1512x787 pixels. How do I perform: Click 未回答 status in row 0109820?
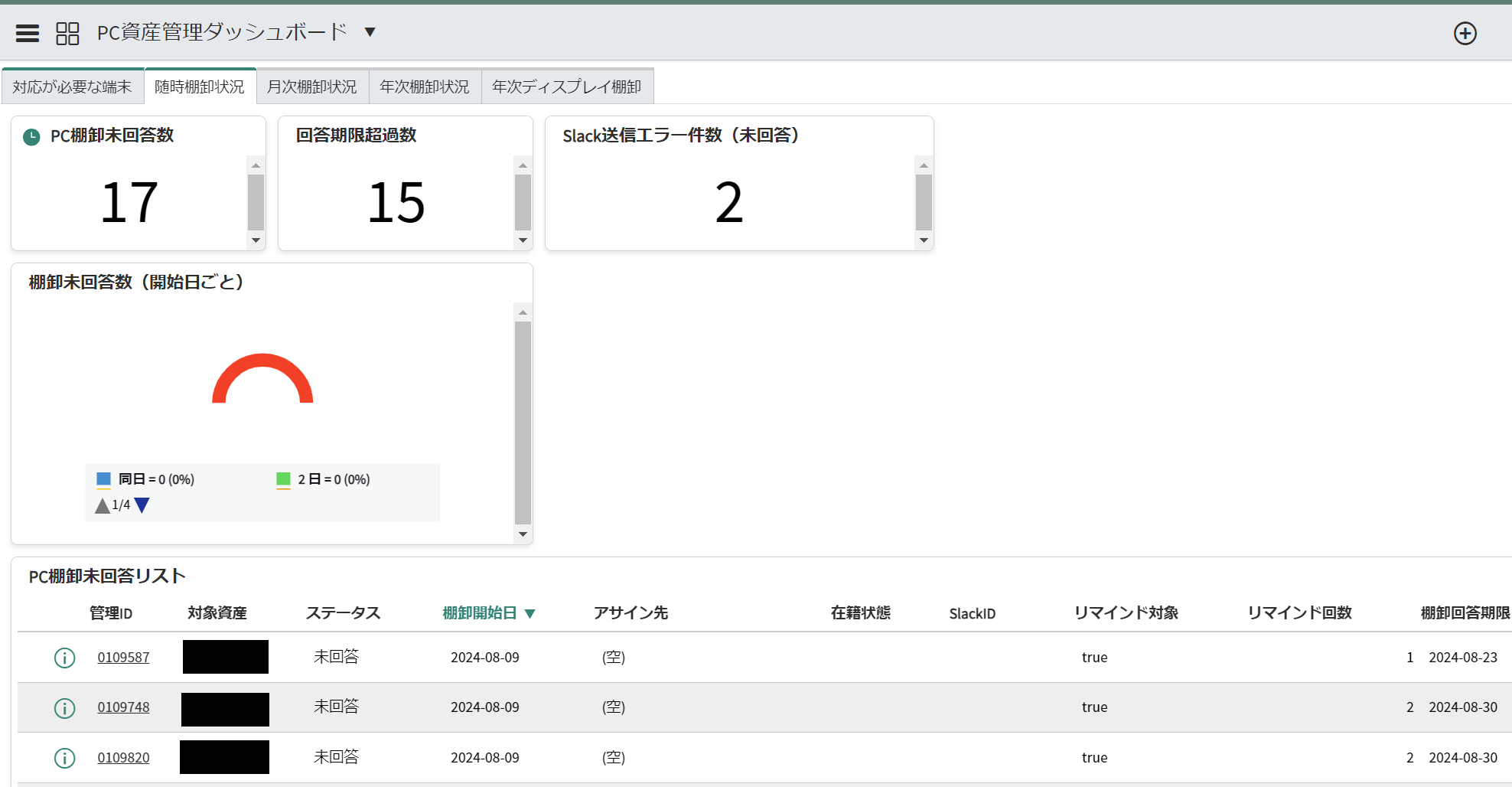pos(336,757)
